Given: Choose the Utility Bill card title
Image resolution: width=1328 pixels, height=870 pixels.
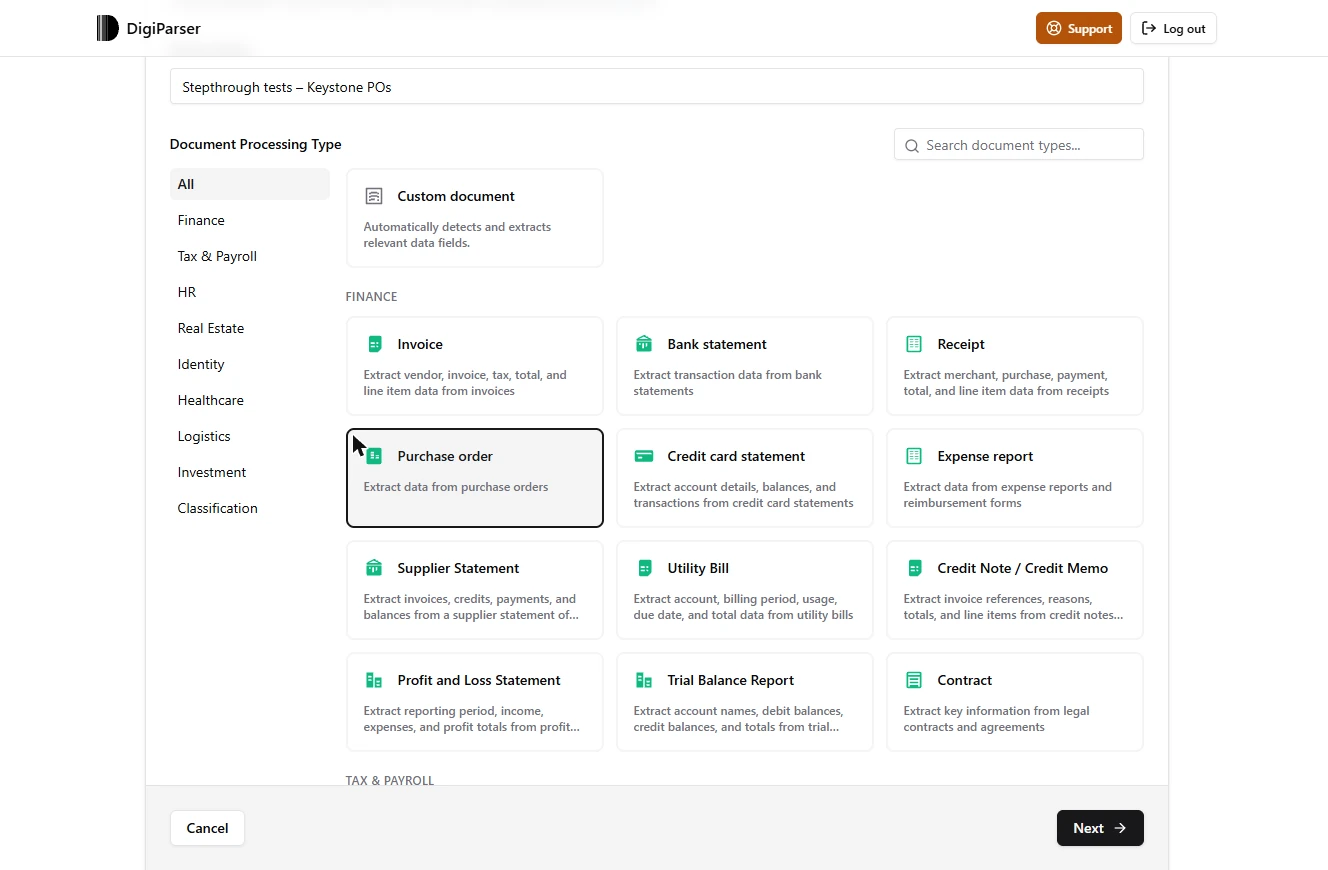Looking at the screenshot, I should pos(698,568).
